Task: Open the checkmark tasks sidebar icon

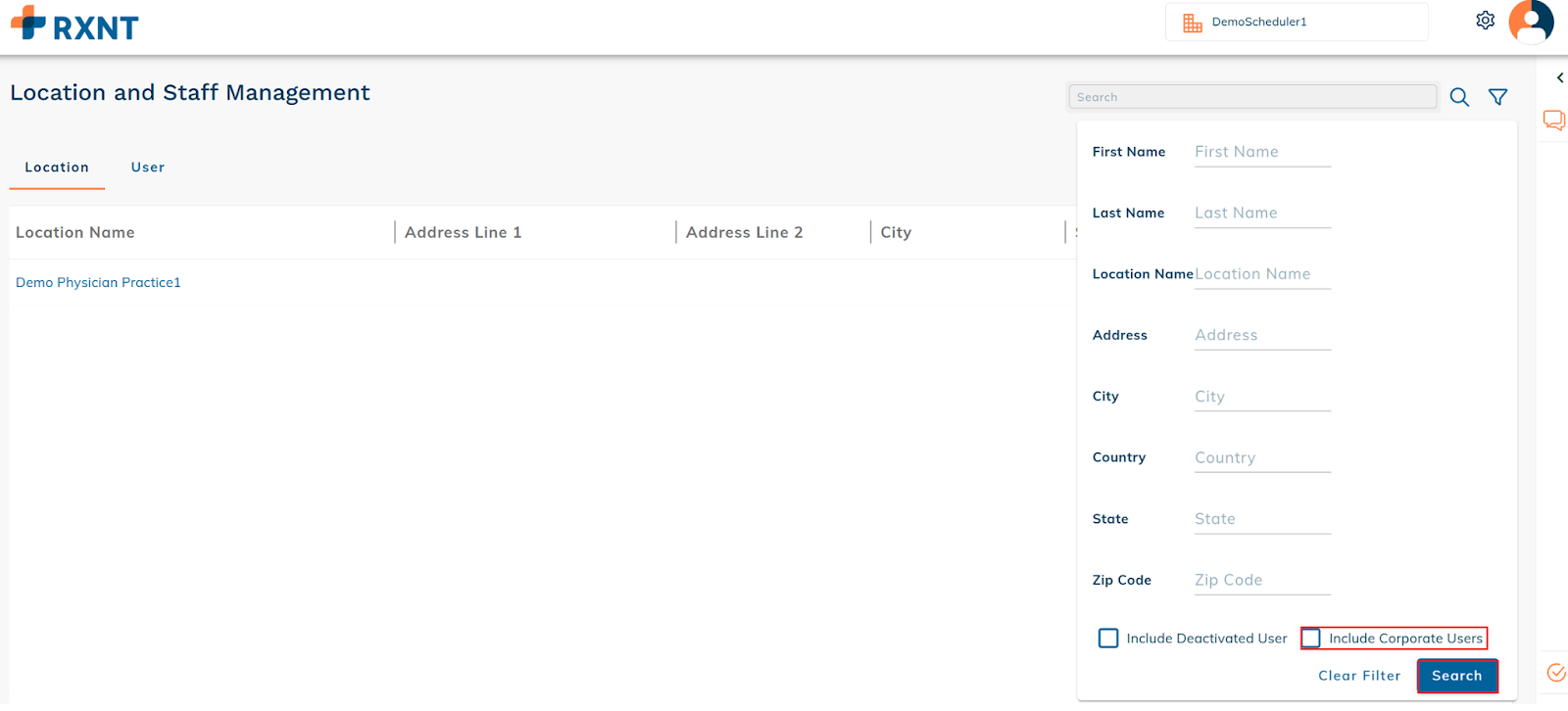Action: click(1555, 673)
